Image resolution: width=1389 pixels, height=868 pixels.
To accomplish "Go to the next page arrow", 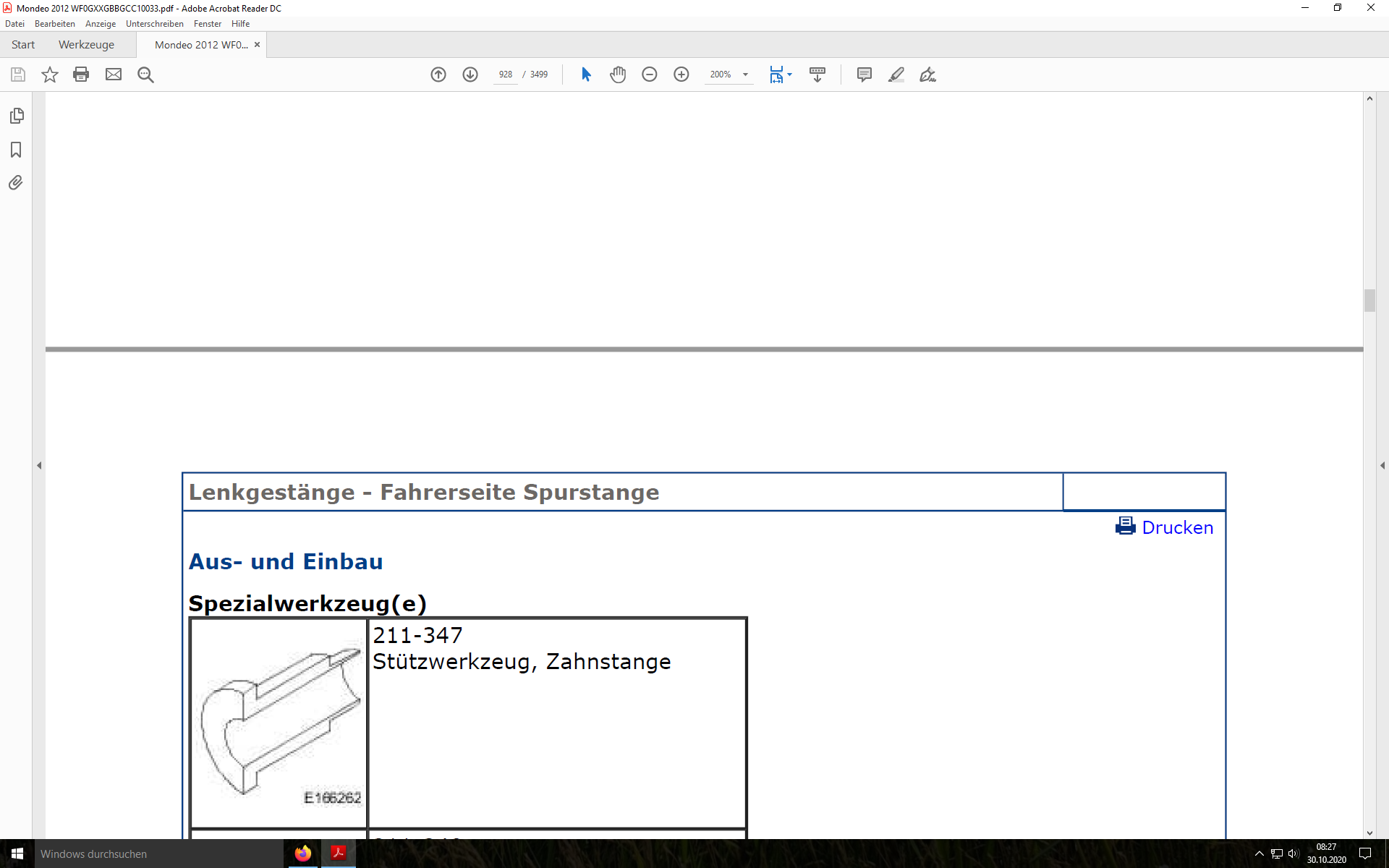I will 470,75.
